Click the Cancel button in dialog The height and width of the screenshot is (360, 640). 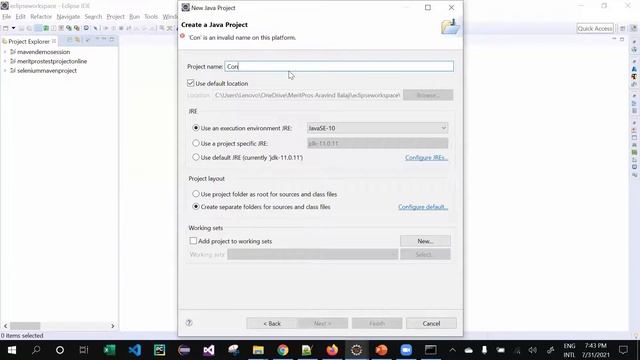(x=431, y=323)
